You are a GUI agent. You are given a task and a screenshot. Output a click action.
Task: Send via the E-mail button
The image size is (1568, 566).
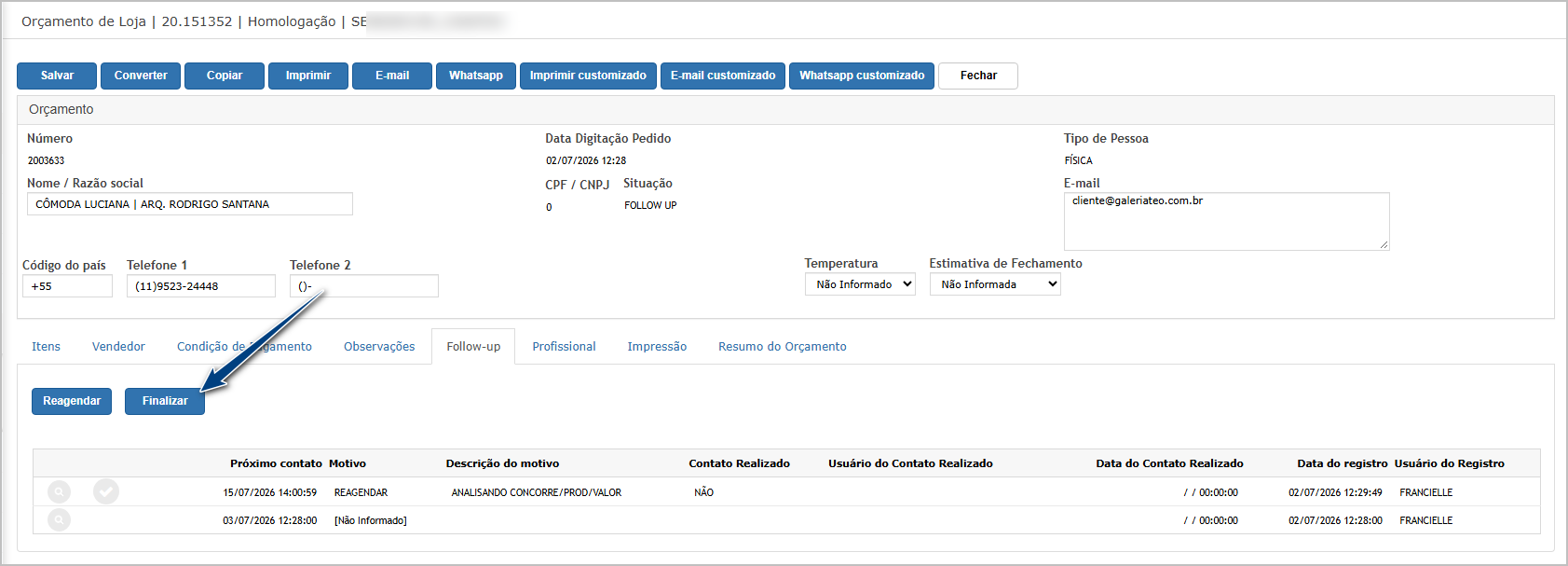click(x=392, y=76)
